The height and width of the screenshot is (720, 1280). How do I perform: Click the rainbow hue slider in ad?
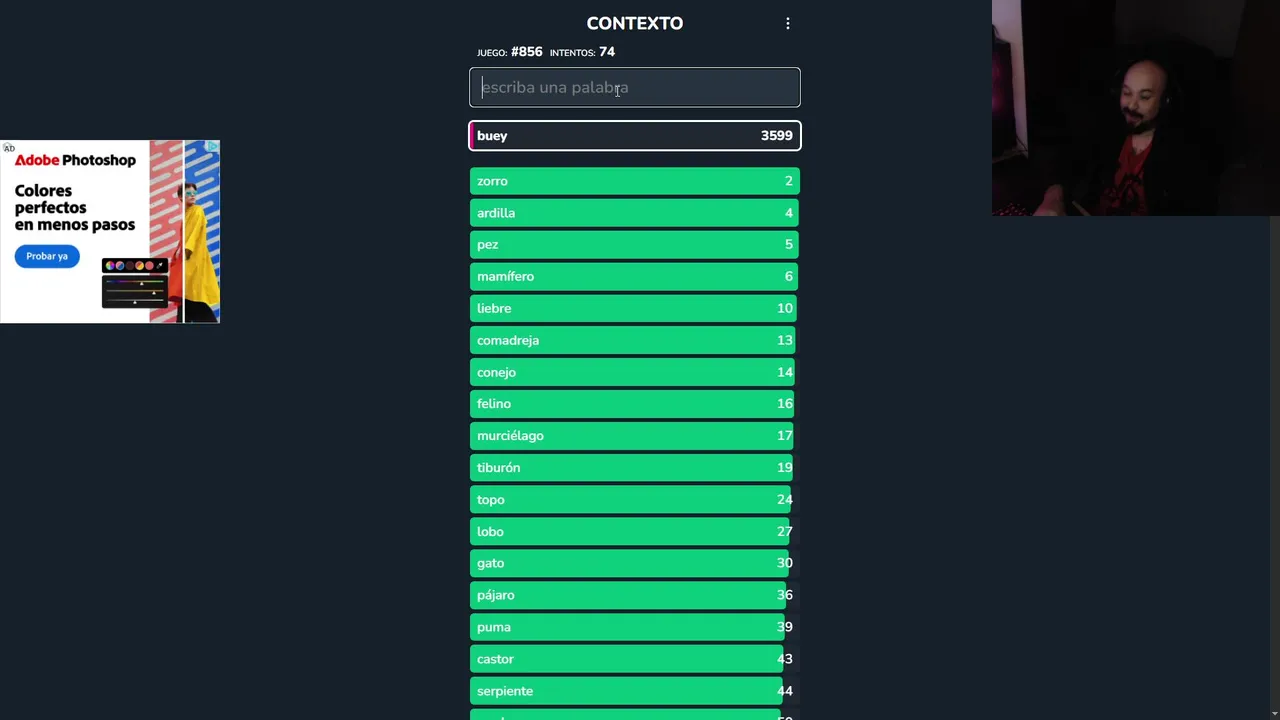click(x=134, y=283)
